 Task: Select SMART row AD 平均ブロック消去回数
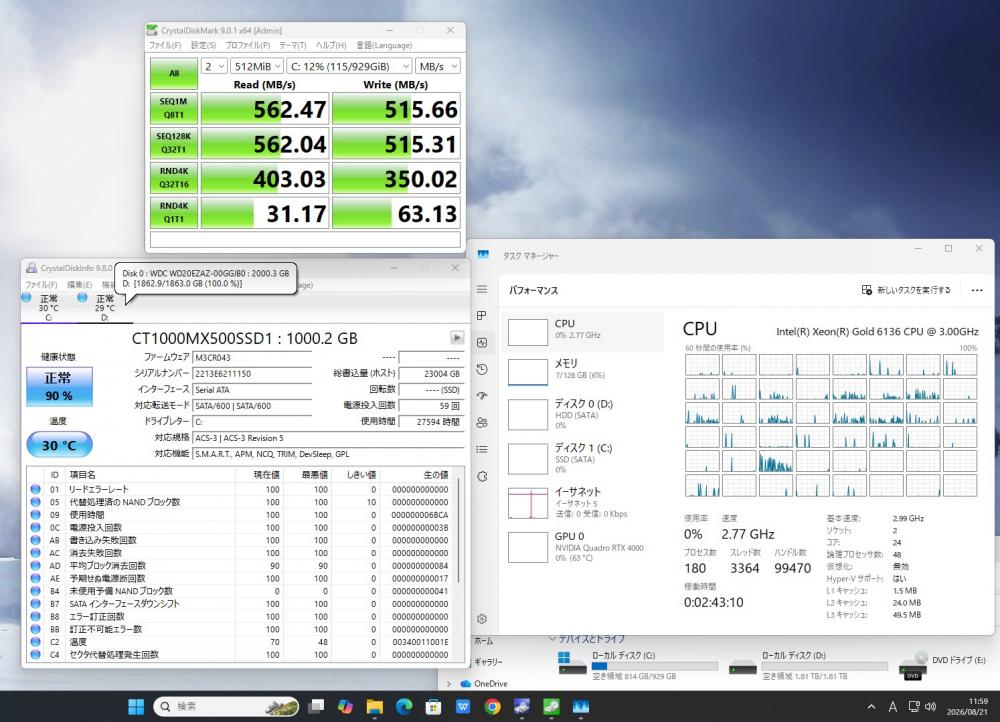click(x=241, y=566)
